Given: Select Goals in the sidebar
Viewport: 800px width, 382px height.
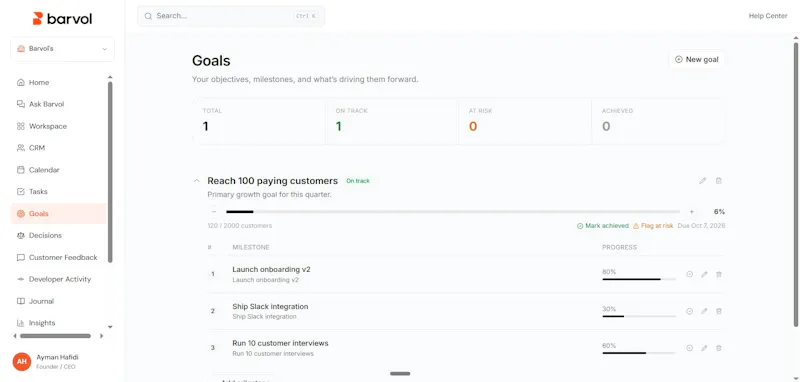Looking at the screenshot, I should [58, 214].
